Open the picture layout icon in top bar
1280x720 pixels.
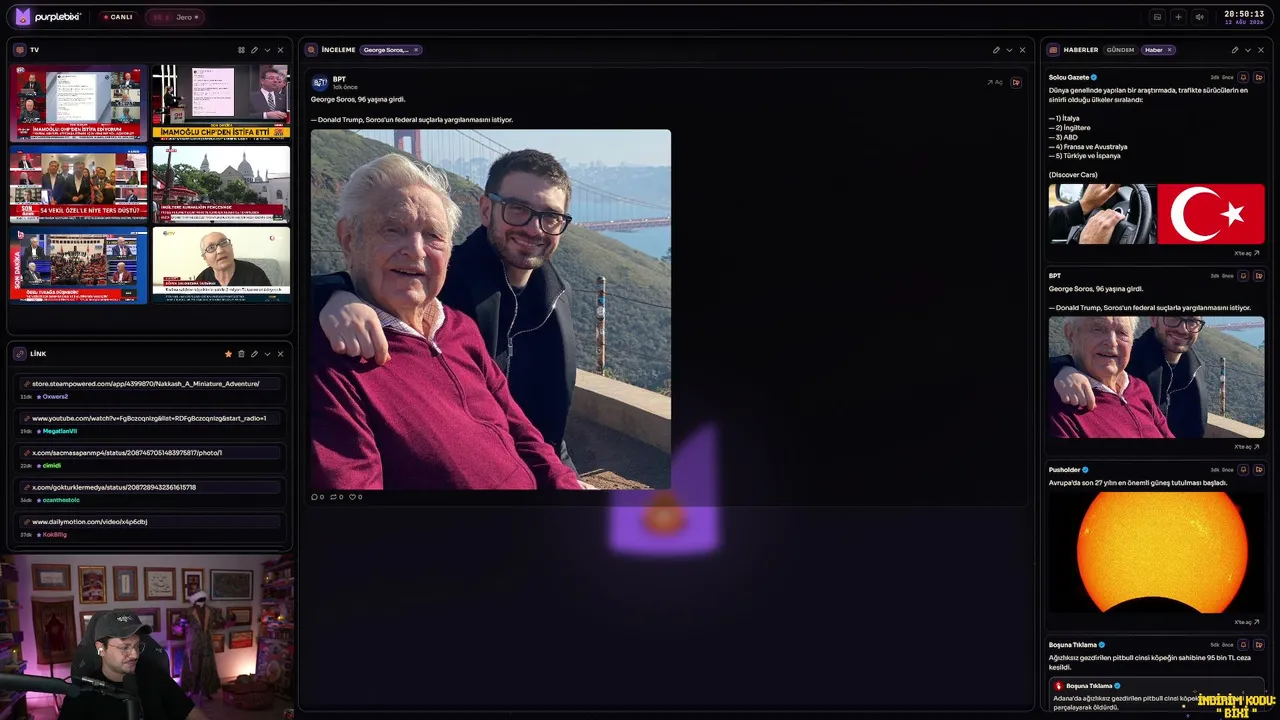[x=1157, y=17]
